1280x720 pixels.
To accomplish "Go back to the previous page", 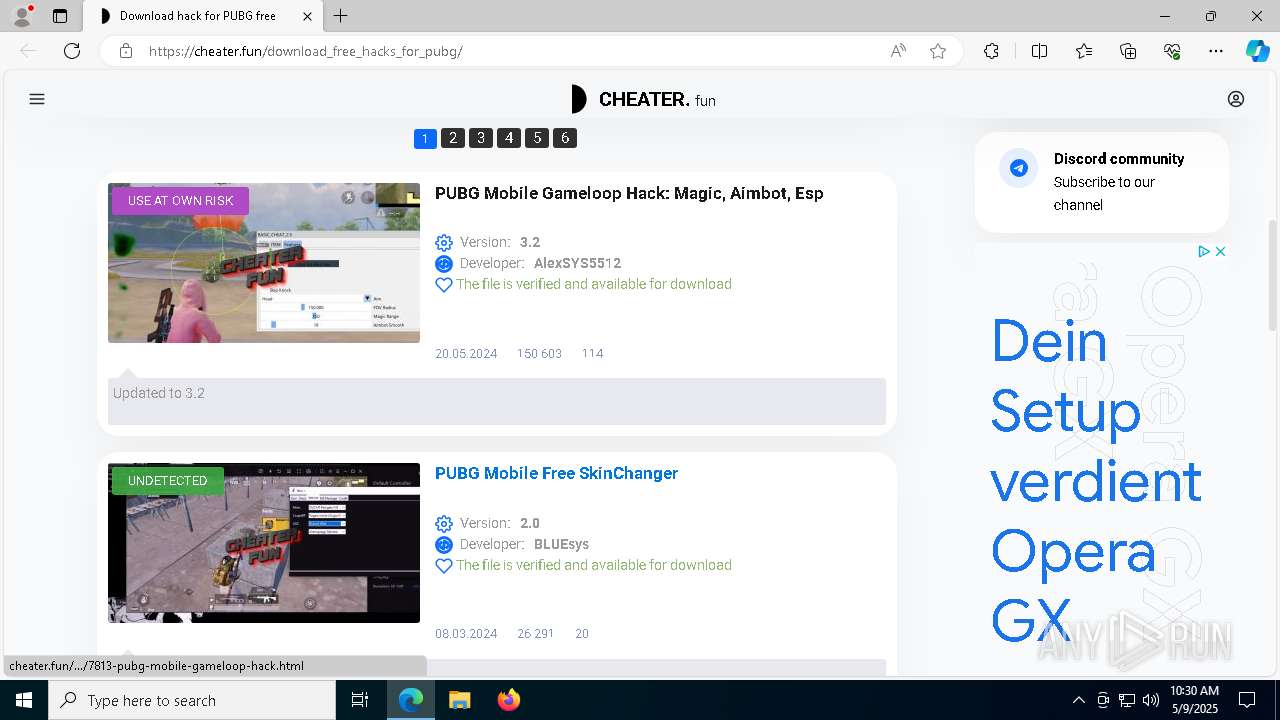I will pos(28,51).
